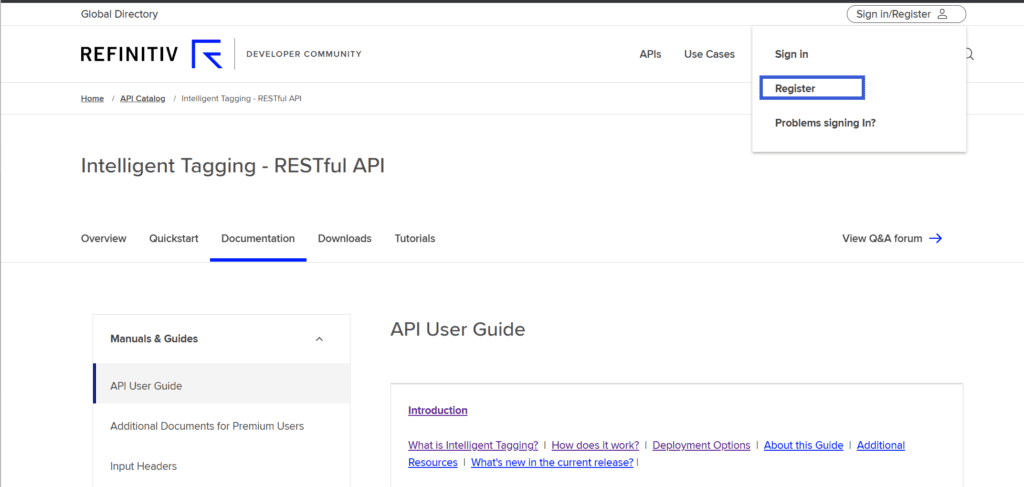The height and width of the screenshot is (487, 1024).
Task: Open the Downloads tab
Action: point(344,238)
